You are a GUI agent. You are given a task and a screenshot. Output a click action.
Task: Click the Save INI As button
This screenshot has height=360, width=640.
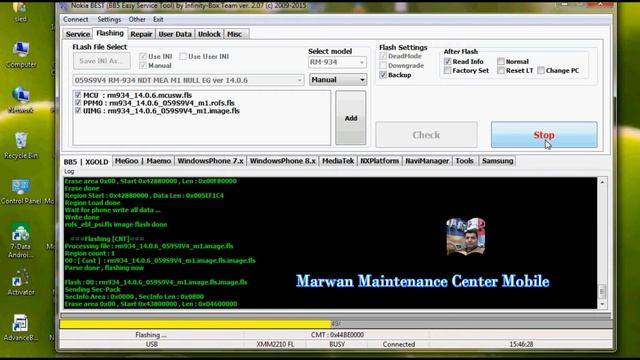pos(102,61)
